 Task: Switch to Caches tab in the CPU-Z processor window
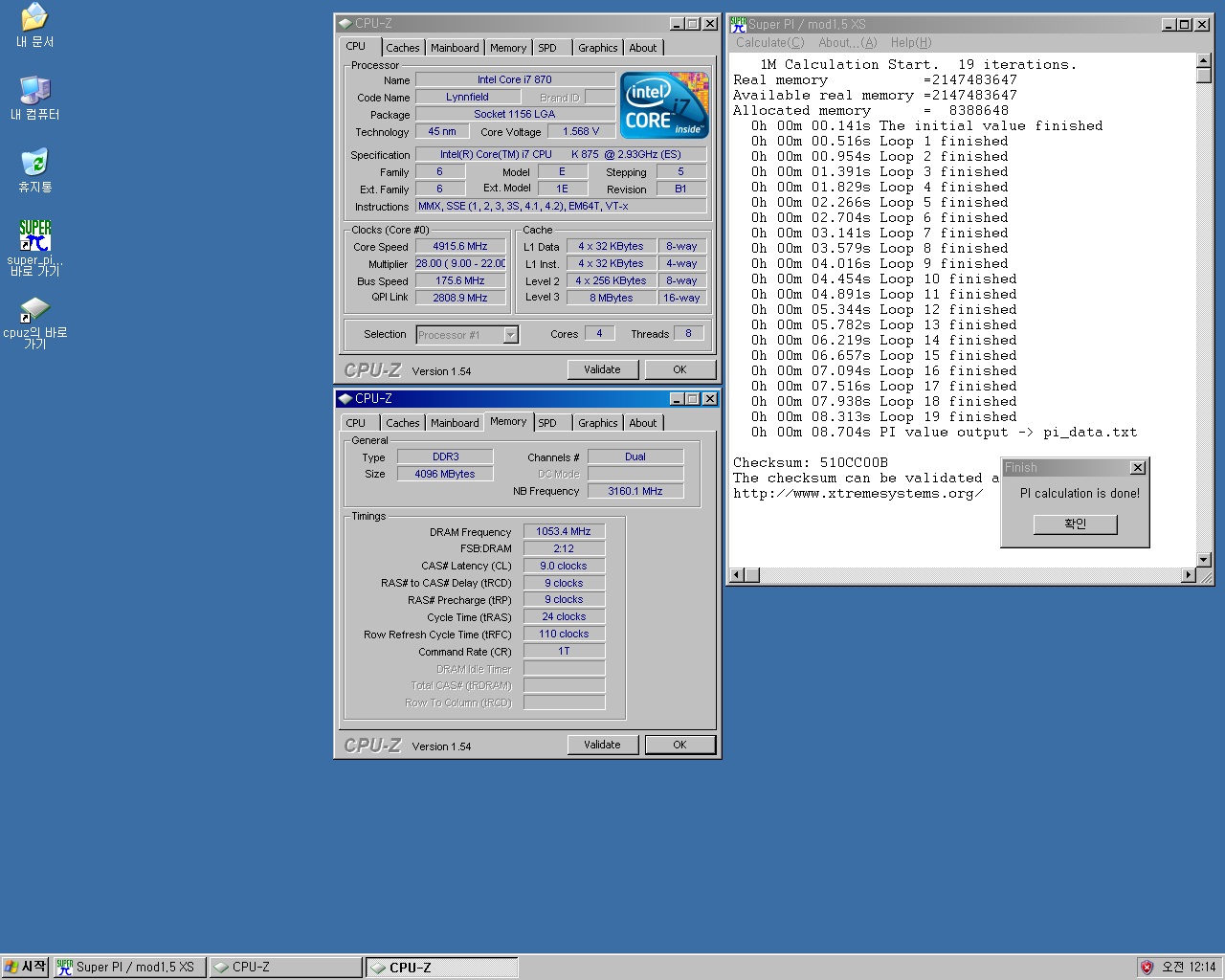[403, 48]
